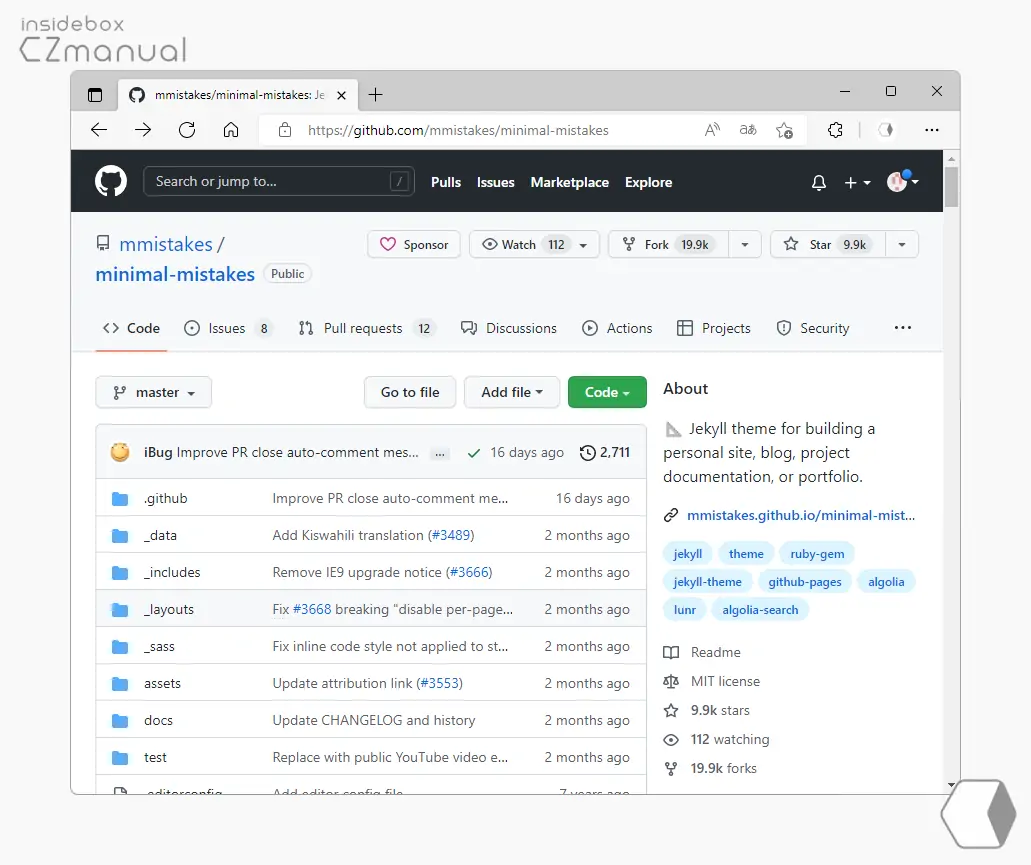1031x865 pixels.
Task: Open the _sass folder
Action: point(159,646)
